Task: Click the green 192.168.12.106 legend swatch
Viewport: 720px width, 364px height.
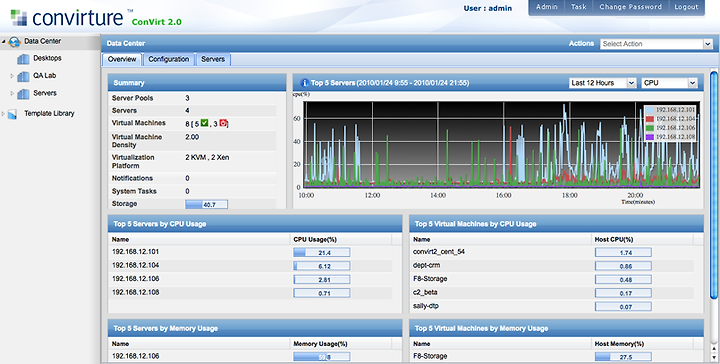Action: (650, 128)
